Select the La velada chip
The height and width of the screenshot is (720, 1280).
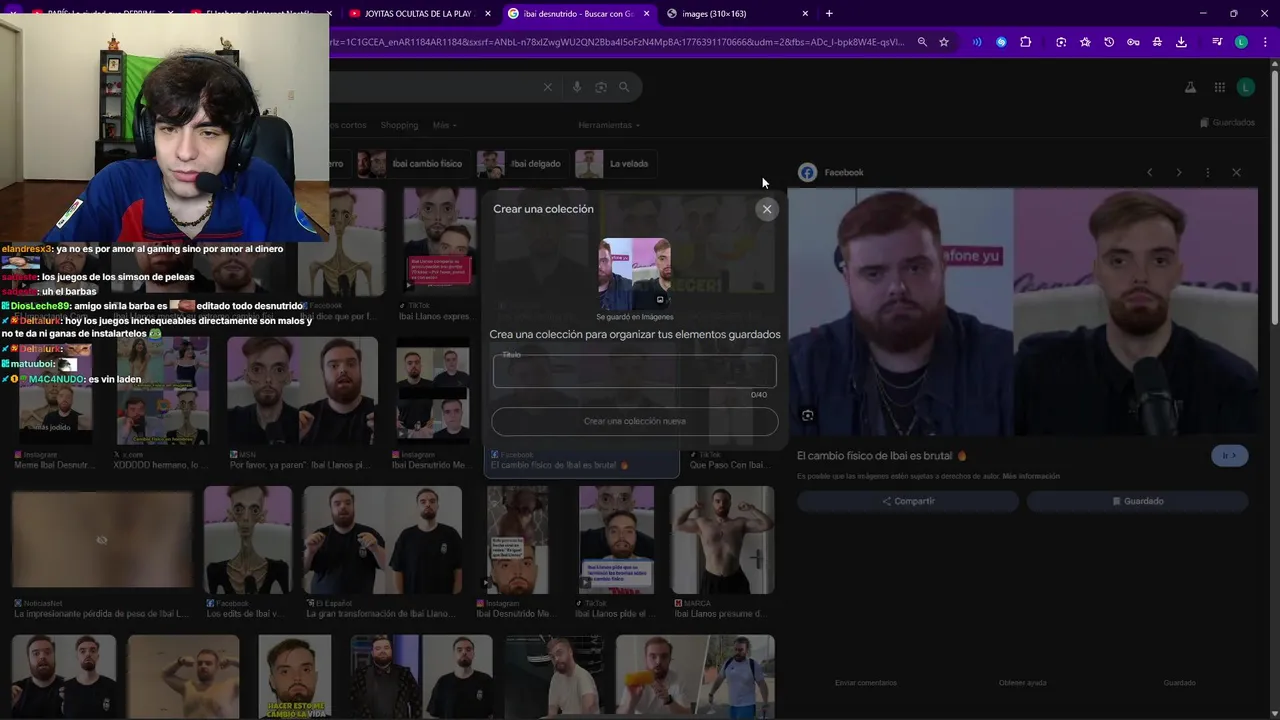(x=614, y=163)
